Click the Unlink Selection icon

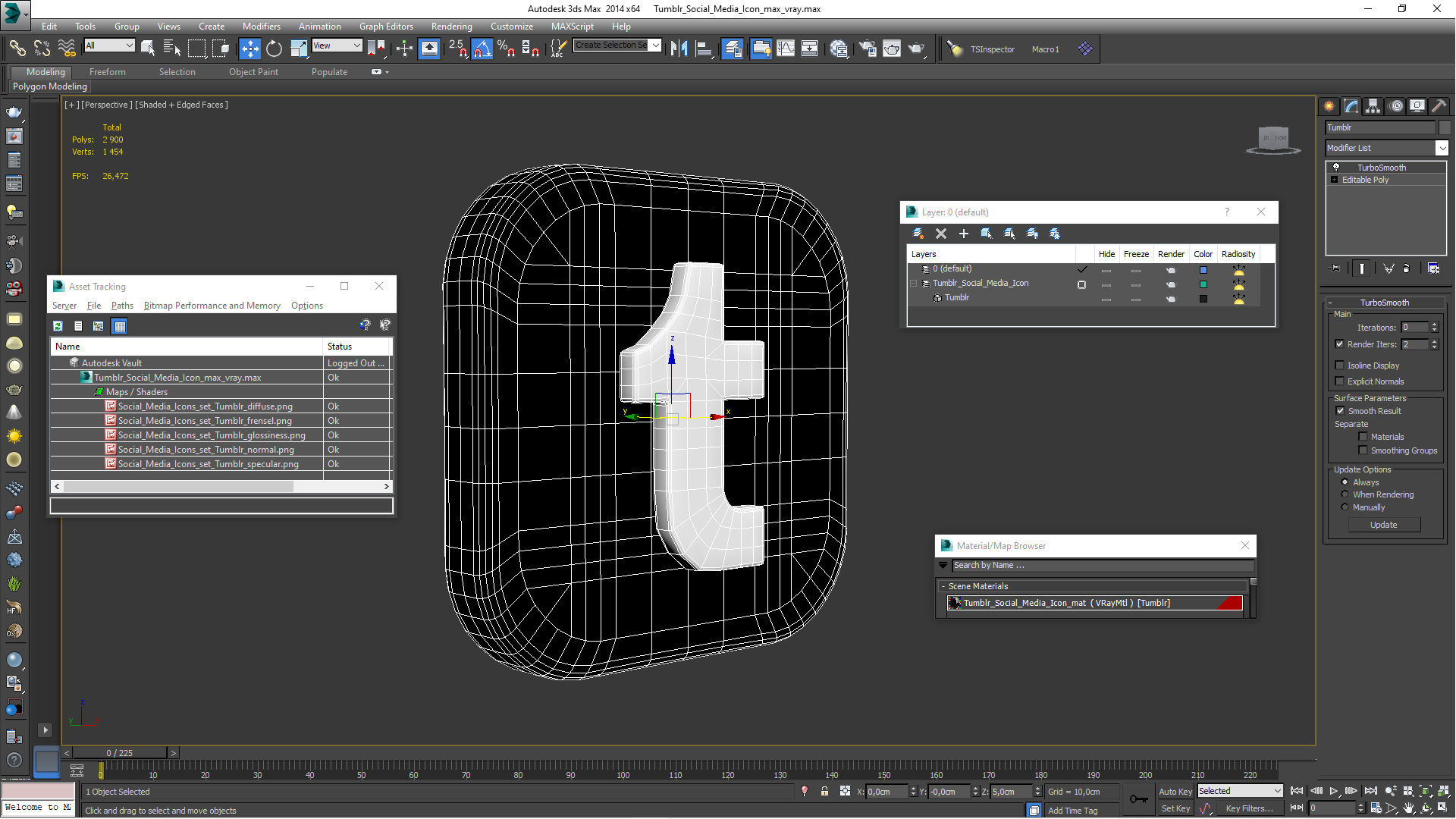pyautogui.click(x=42, y=49)
